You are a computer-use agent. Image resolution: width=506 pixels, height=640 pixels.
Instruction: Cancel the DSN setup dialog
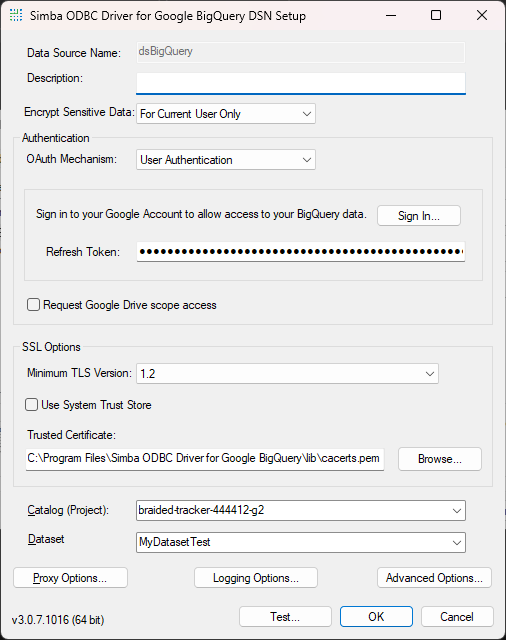pos(457,616)
